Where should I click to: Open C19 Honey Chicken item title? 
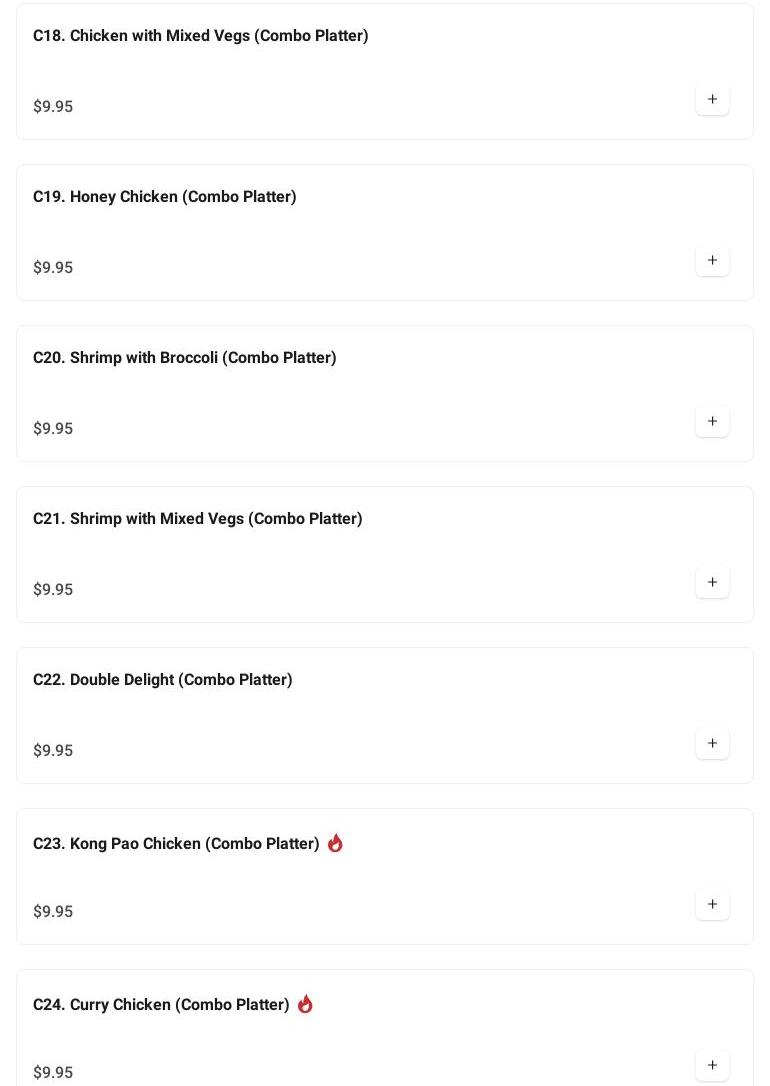(164, 197)
